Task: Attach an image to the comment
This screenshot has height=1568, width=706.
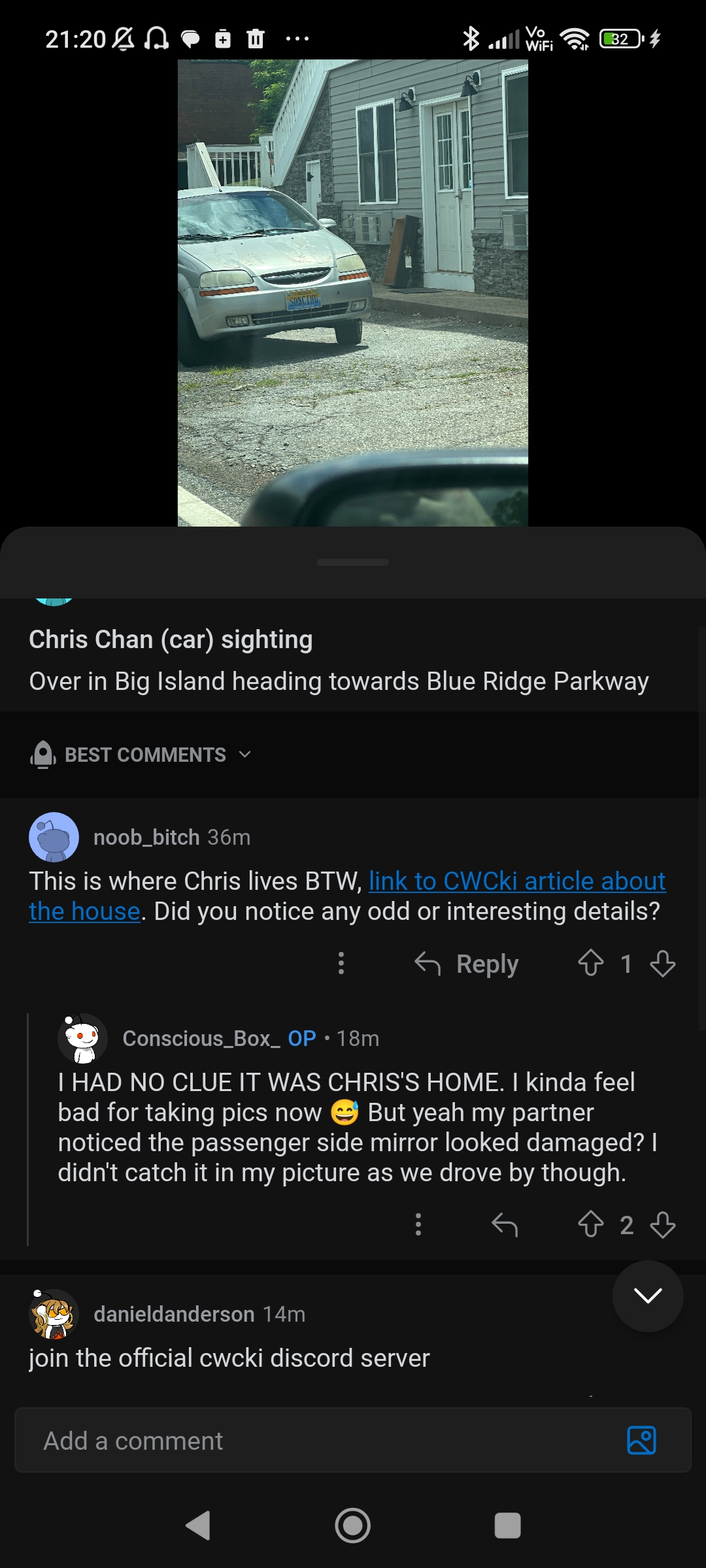Action: click(x=641, y=1440)
